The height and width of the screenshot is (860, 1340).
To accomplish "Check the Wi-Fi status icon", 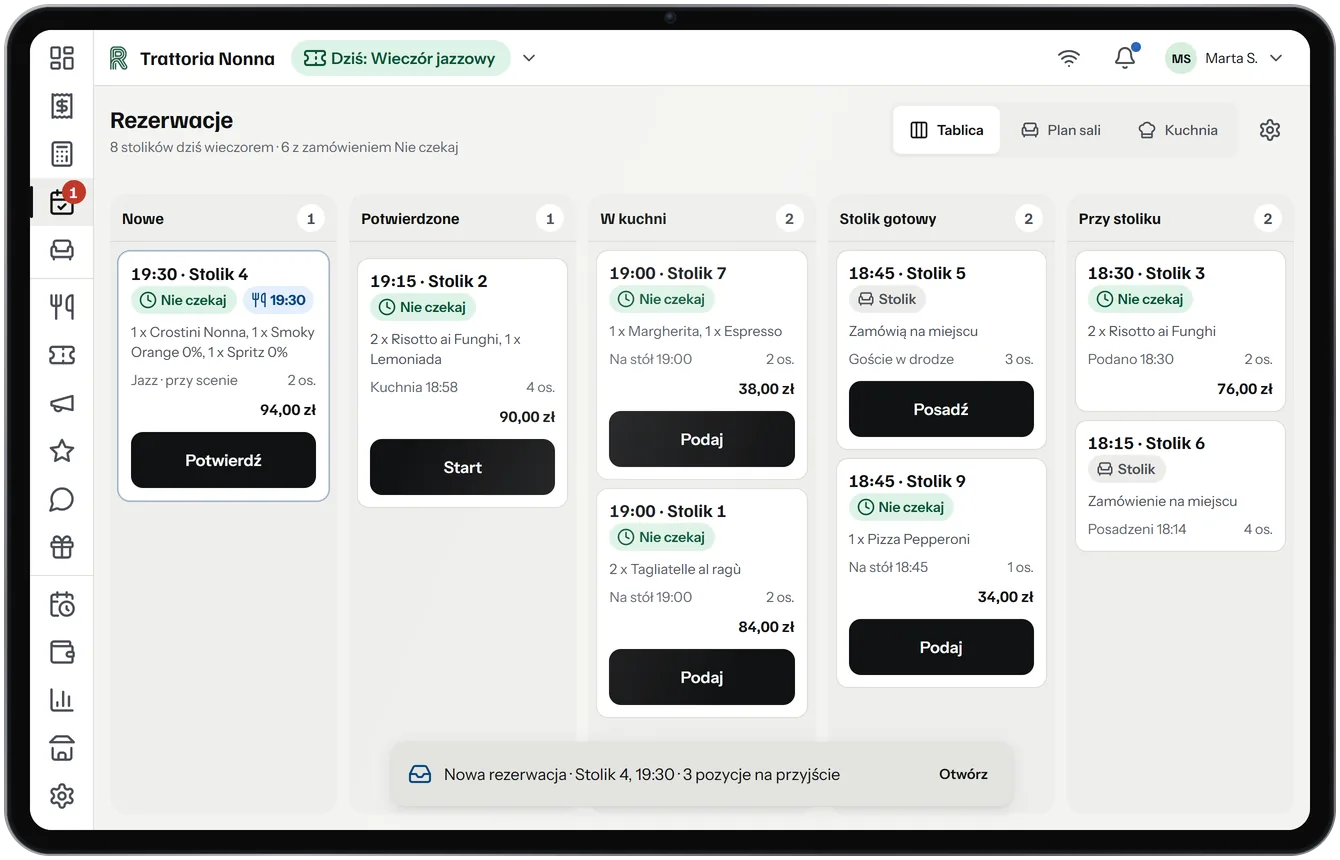I will [x=1069, y=58].
